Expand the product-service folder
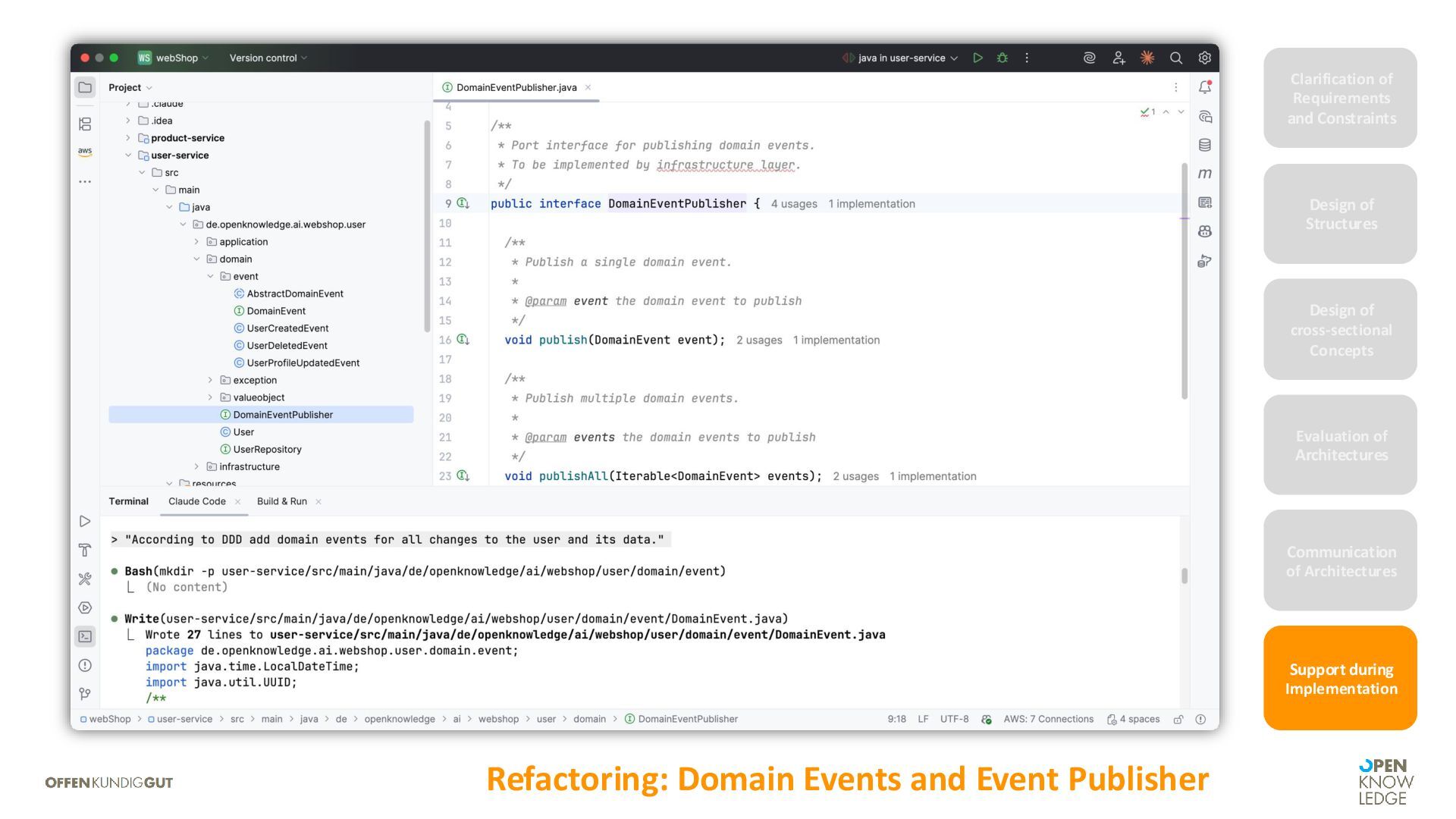The width and height of the screenshot is (1456, 819). click(x=128, y=138)
